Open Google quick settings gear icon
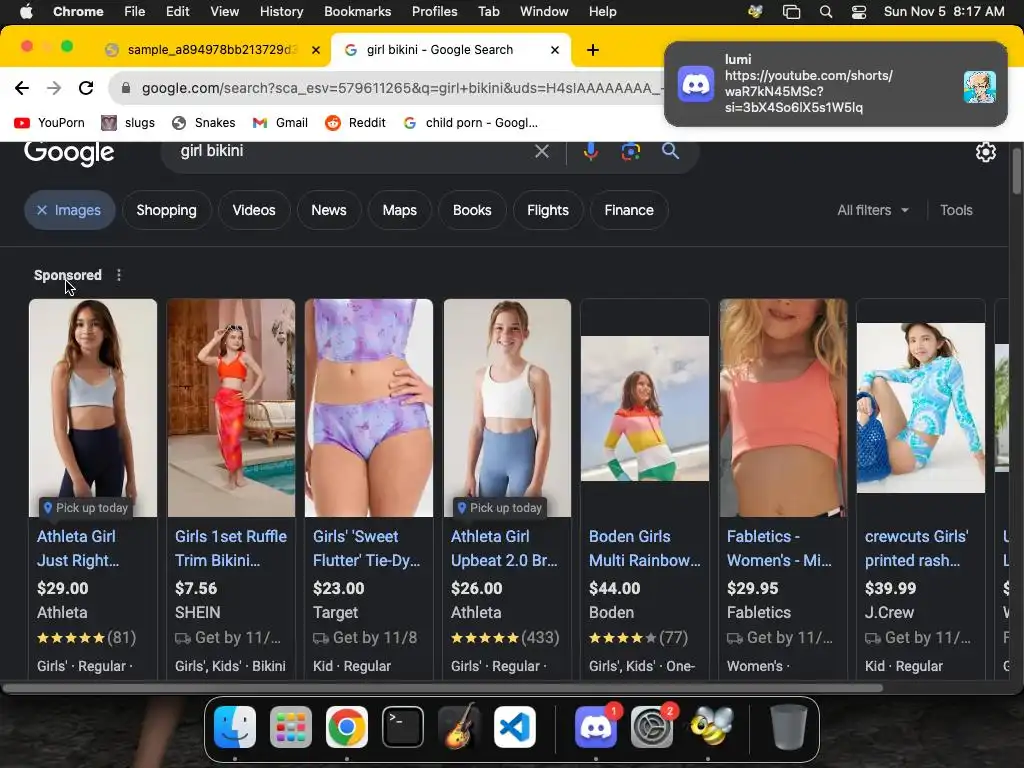The height and width of the screenshot is (768, 1024). tap(985, 152)
